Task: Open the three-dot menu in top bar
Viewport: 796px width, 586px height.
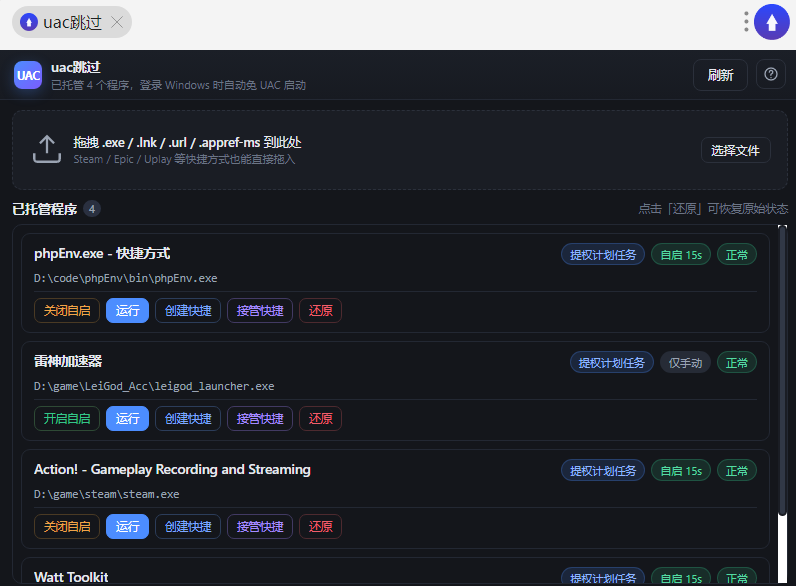Action: click(x=746, y=22)
